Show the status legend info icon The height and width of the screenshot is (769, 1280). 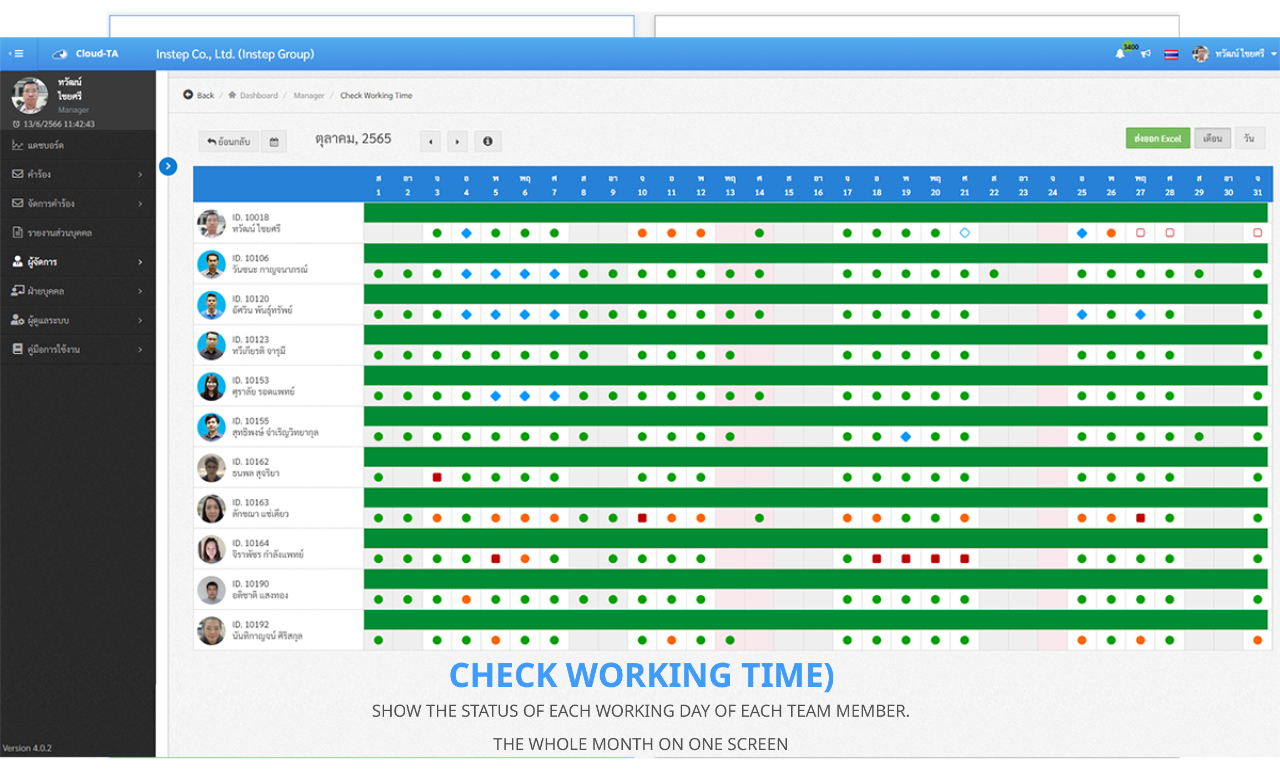coord(487,142)
